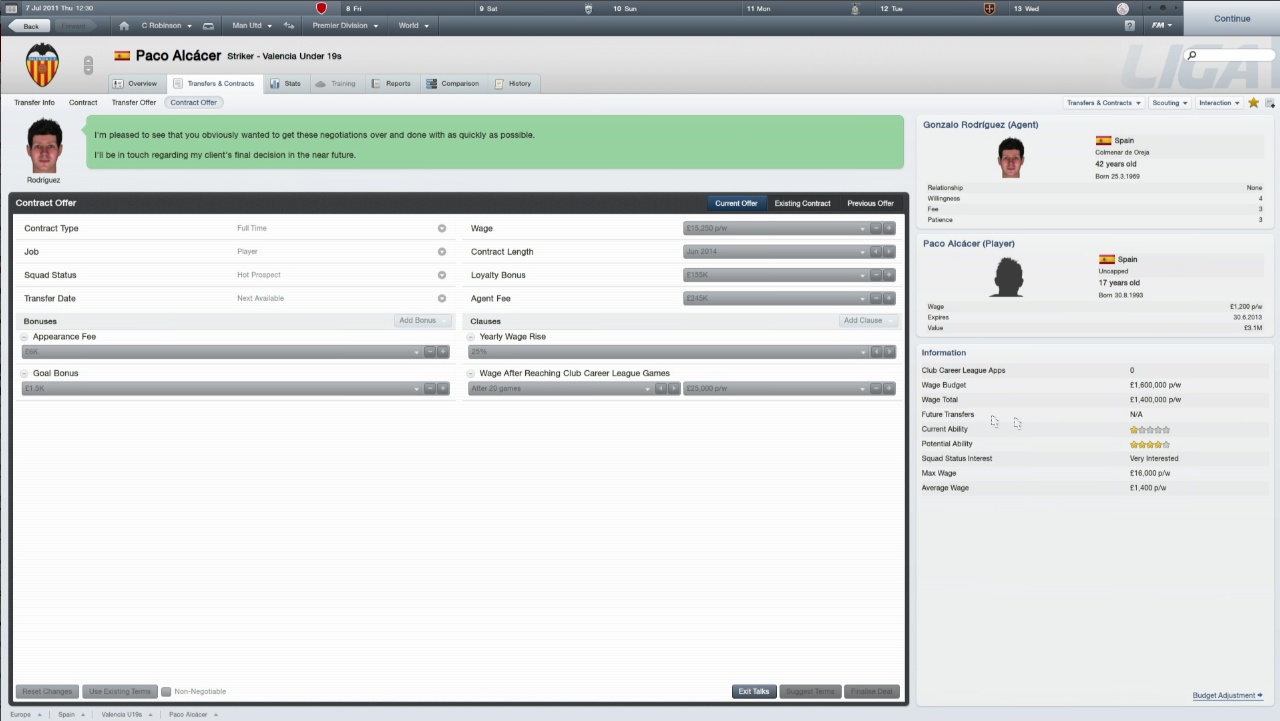Click the help question mark icon

[x=1129, y=25]
